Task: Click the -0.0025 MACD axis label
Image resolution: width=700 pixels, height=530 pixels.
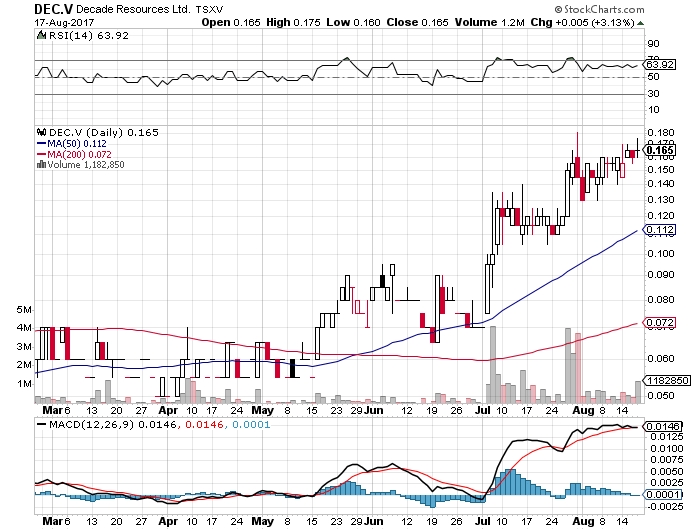Action: 665,507
